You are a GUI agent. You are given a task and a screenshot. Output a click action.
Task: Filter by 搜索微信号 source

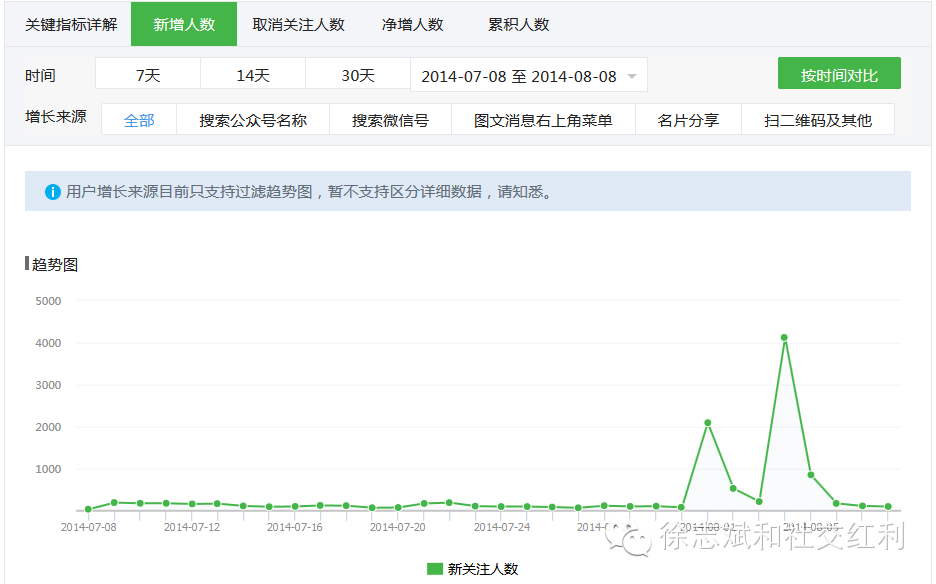point(390,119)
